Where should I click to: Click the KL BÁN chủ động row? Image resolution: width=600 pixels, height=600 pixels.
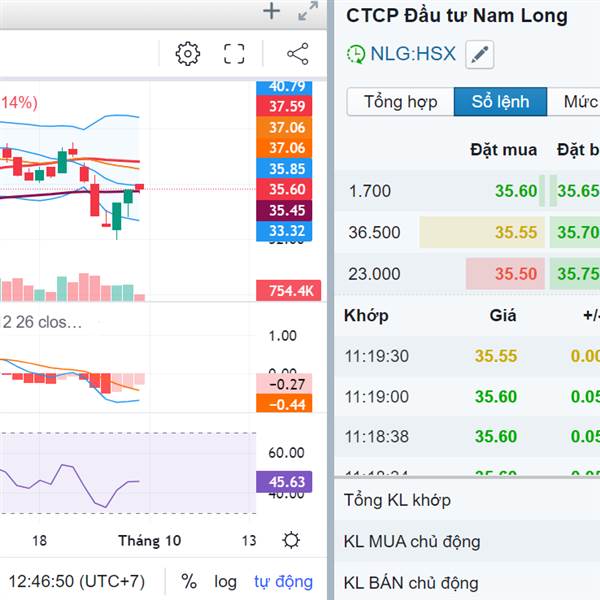(x=467, y=582)
